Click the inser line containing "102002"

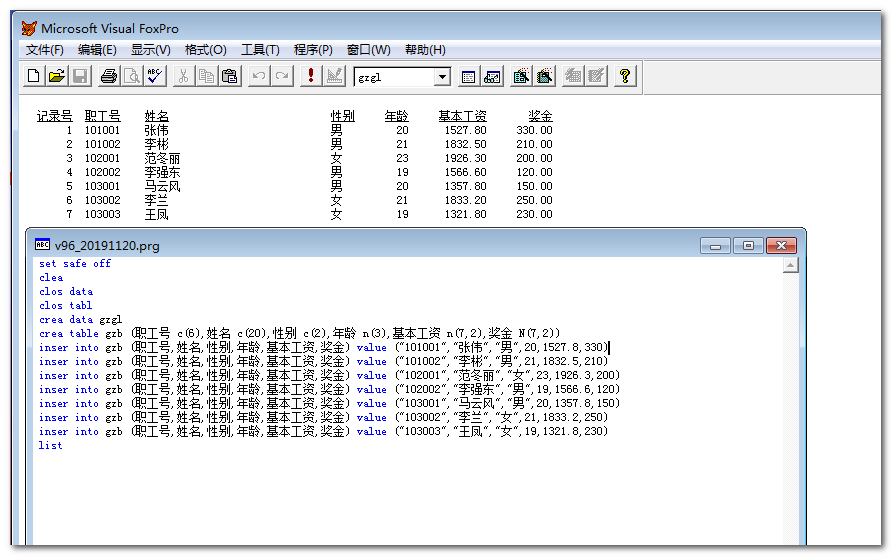(329, 389)
